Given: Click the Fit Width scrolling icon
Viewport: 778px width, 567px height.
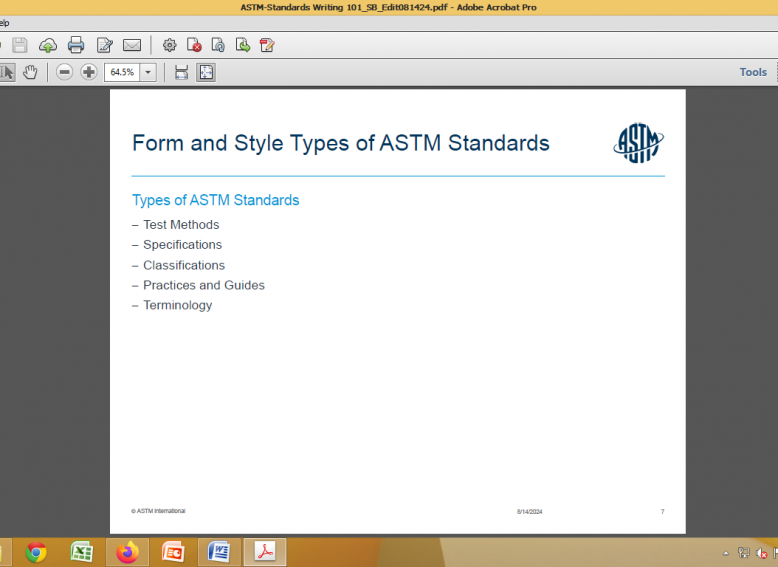Looking at the screenshot, I should (x=182, y=72).
